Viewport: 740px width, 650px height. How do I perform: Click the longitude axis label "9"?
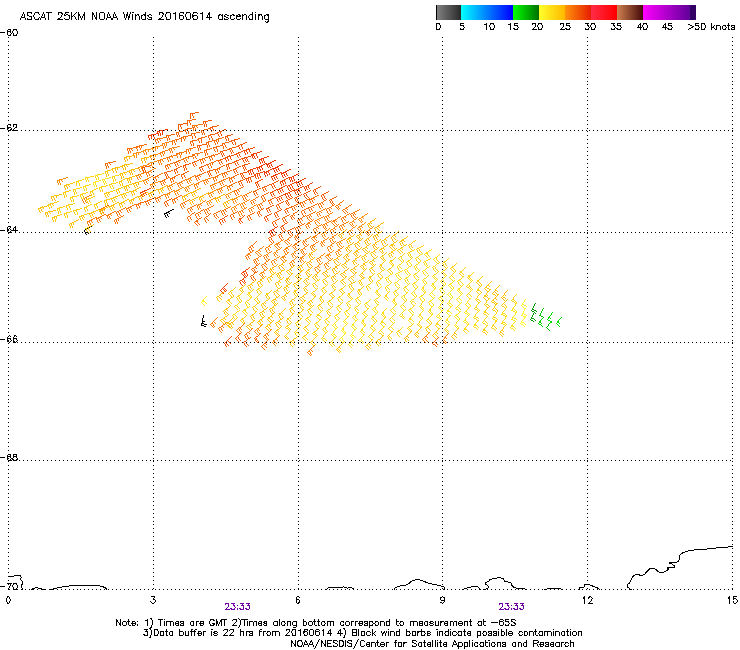[x=442, y=600]
